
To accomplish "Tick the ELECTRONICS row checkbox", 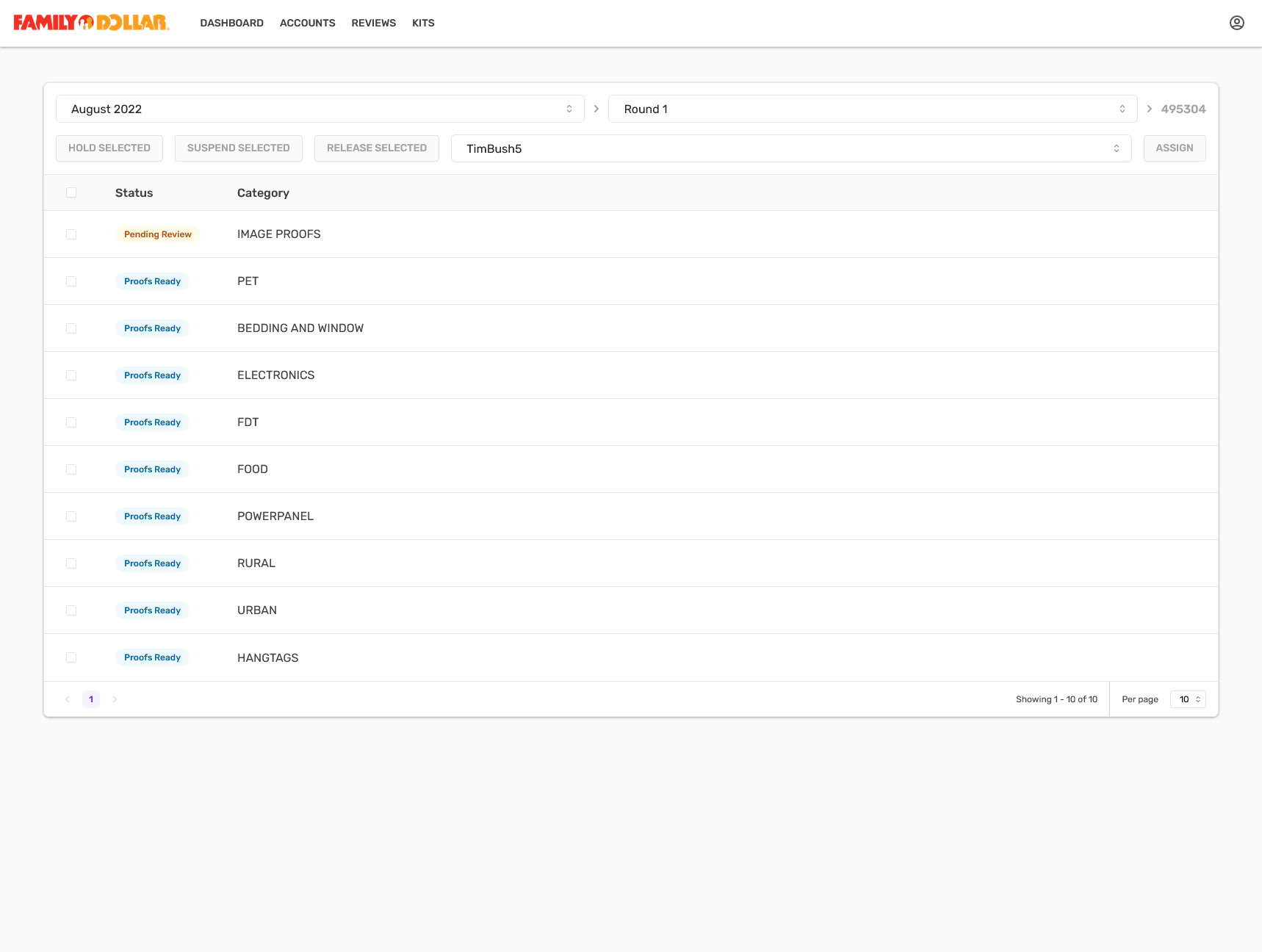I will (x=71, y=375).
